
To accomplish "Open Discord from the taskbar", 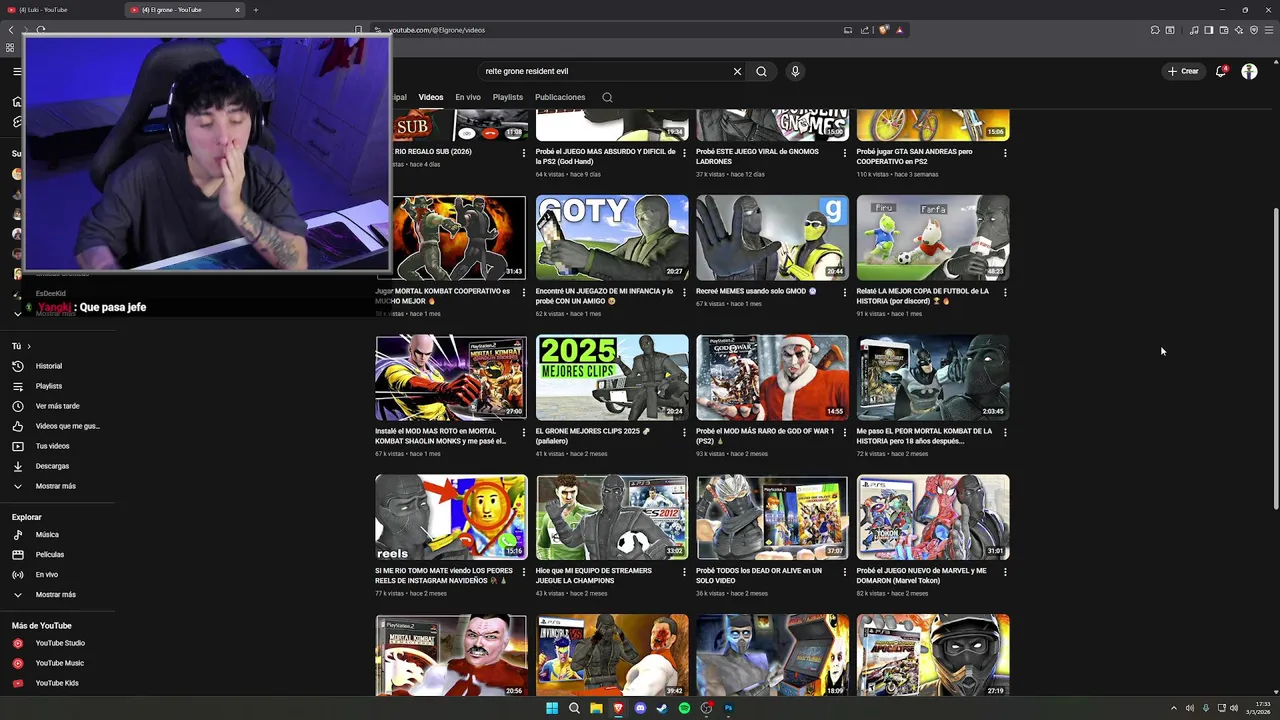I will pos(640,708).
